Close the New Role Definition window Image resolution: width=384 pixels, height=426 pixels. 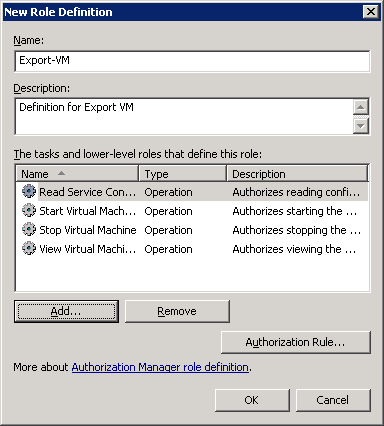coord(371,12)
